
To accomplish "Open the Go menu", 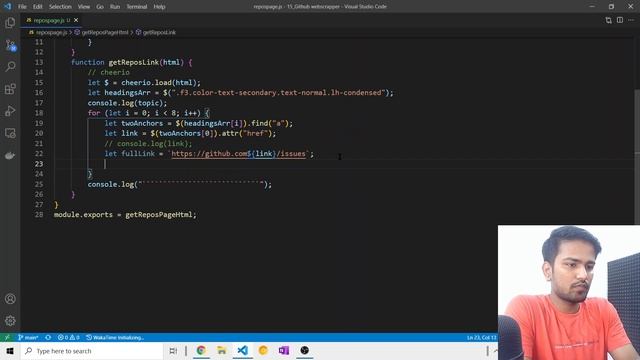I will pos(100,7).
